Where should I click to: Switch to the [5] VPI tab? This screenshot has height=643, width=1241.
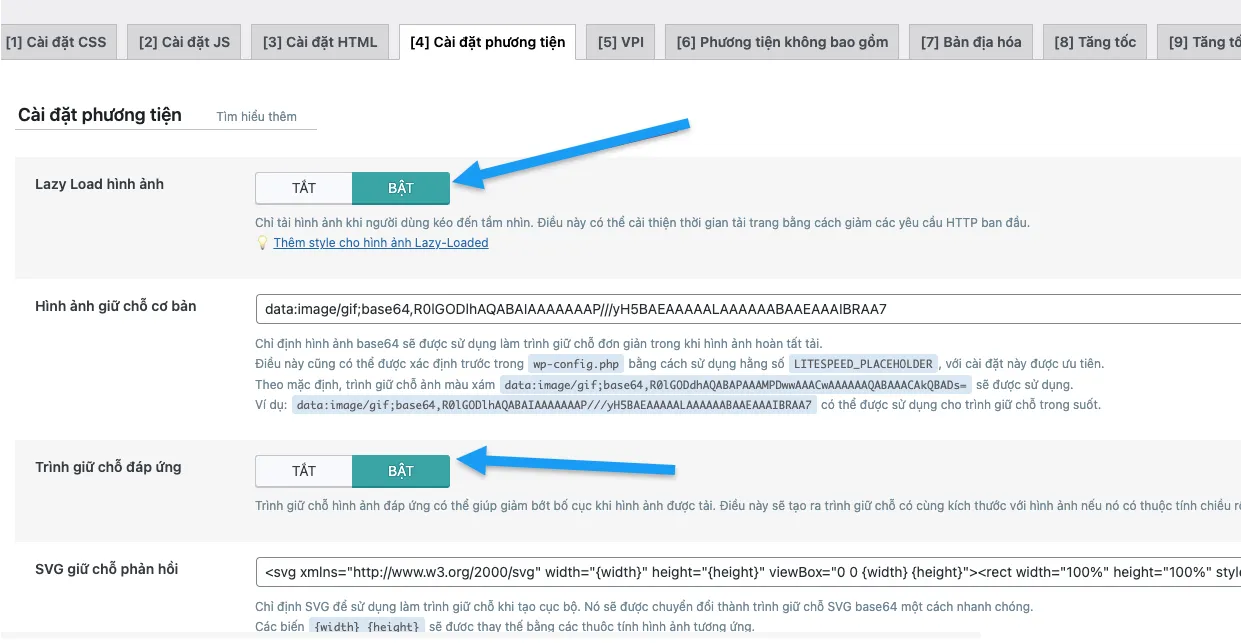[x=619, y=41]
